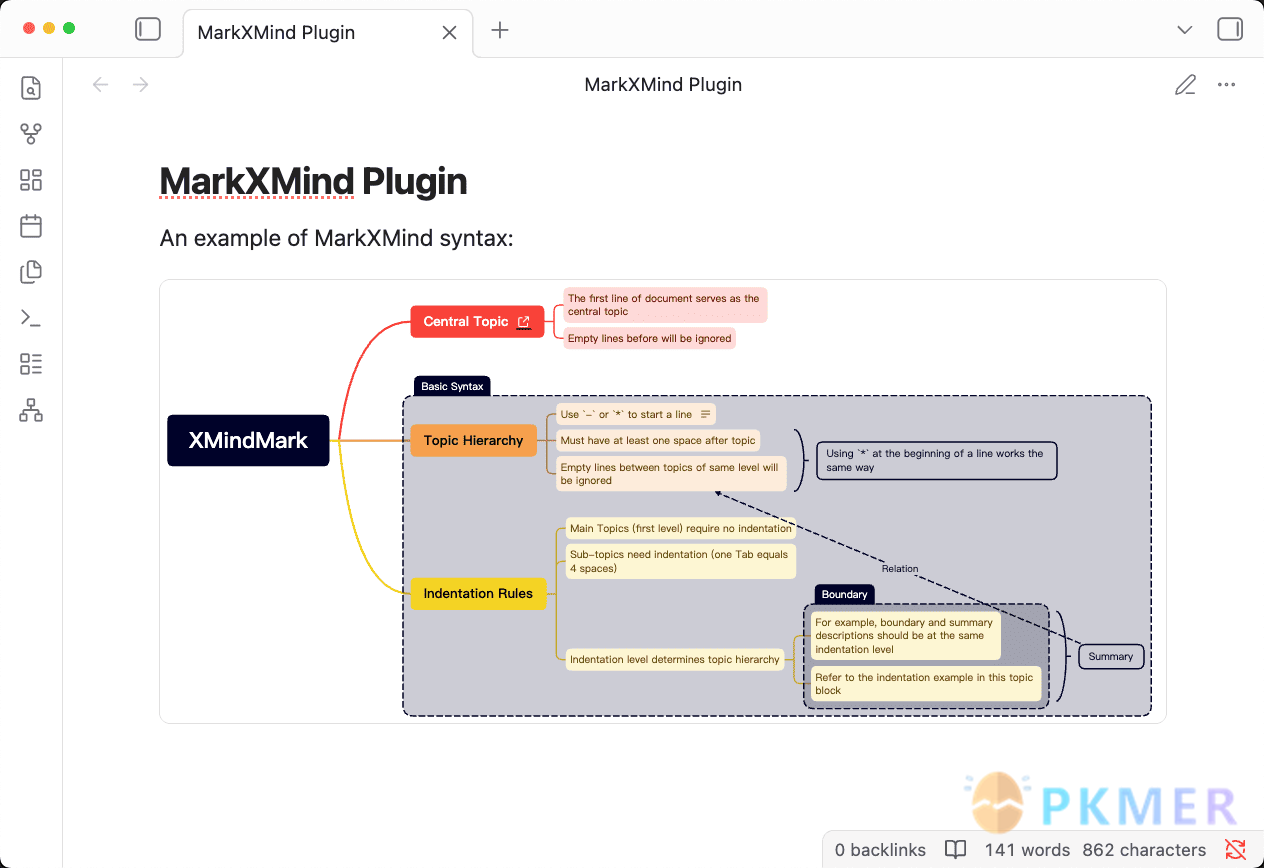Open a new tab with plus button
Image resolution: width=1264 pixels, height=868 pixels.
click(x=500, y=30)
